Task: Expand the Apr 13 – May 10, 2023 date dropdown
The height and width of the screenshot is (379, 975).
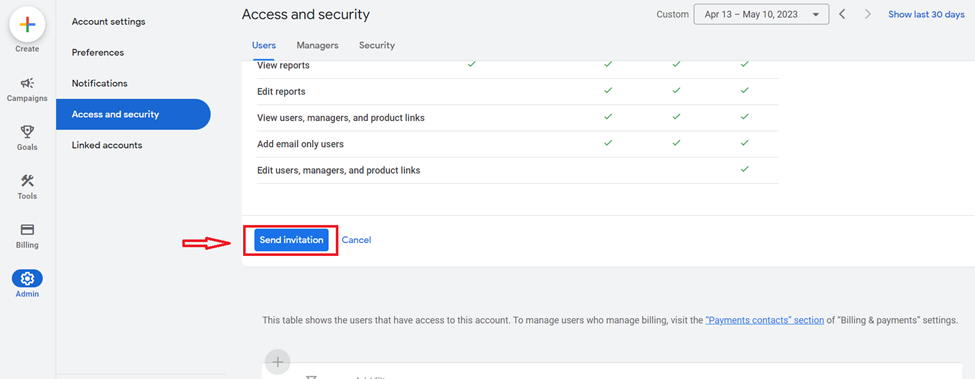Action: tap(761, 14)
